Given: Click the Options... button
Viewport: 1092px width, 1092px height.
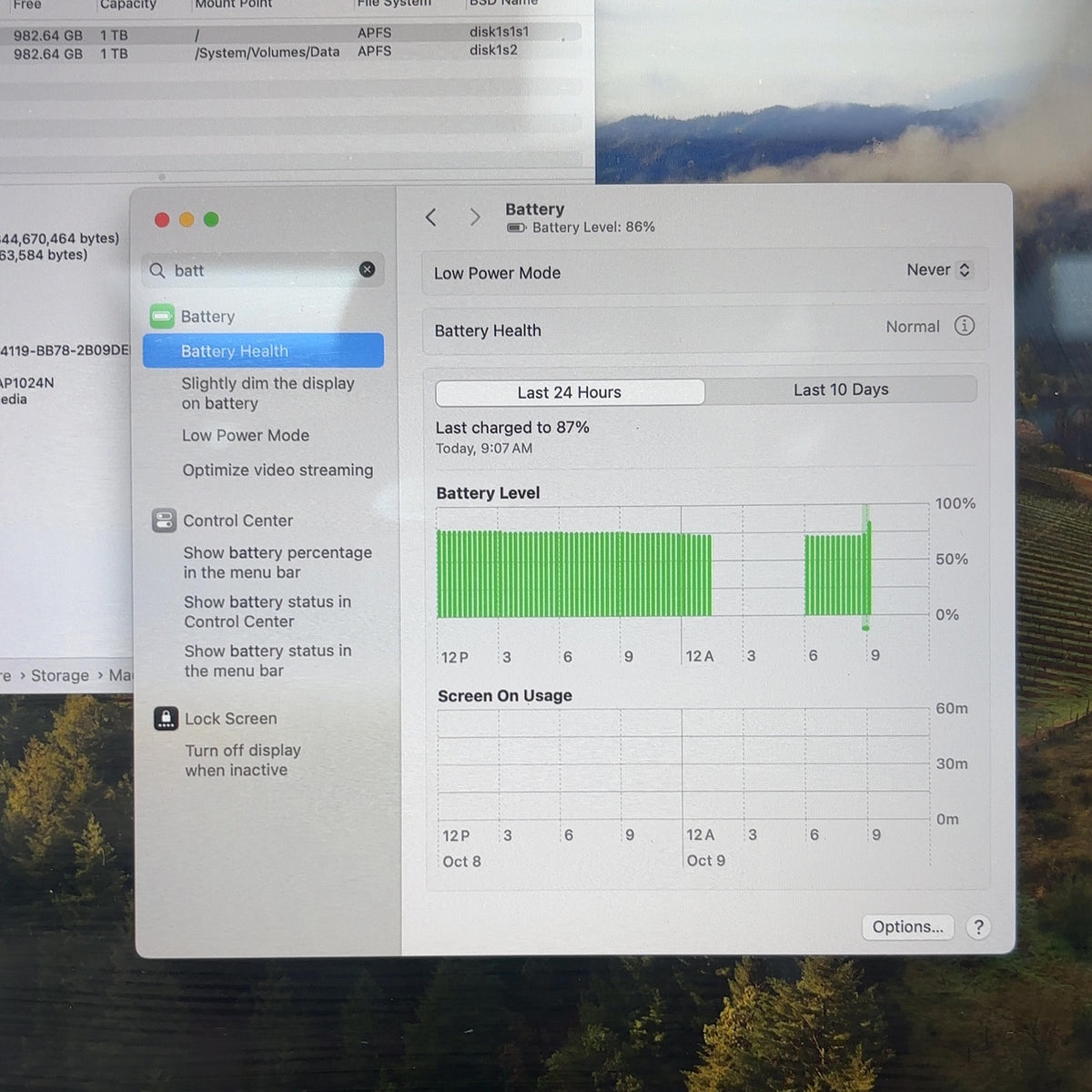Looking at the screenshot, I should click(x=907, y=926).
